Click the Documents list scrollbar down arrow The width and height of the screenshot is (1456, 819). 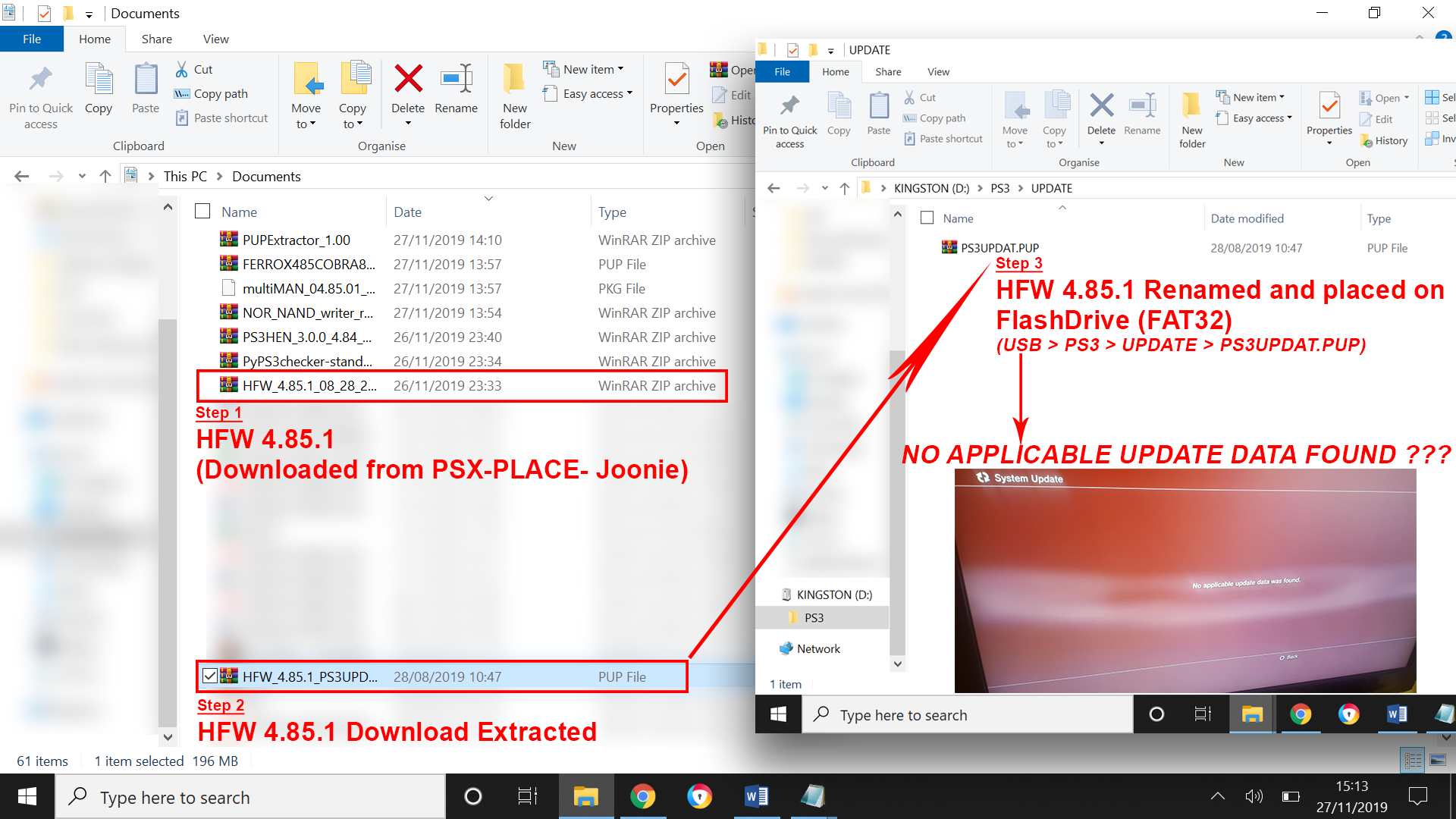click(x=168, y=736)
